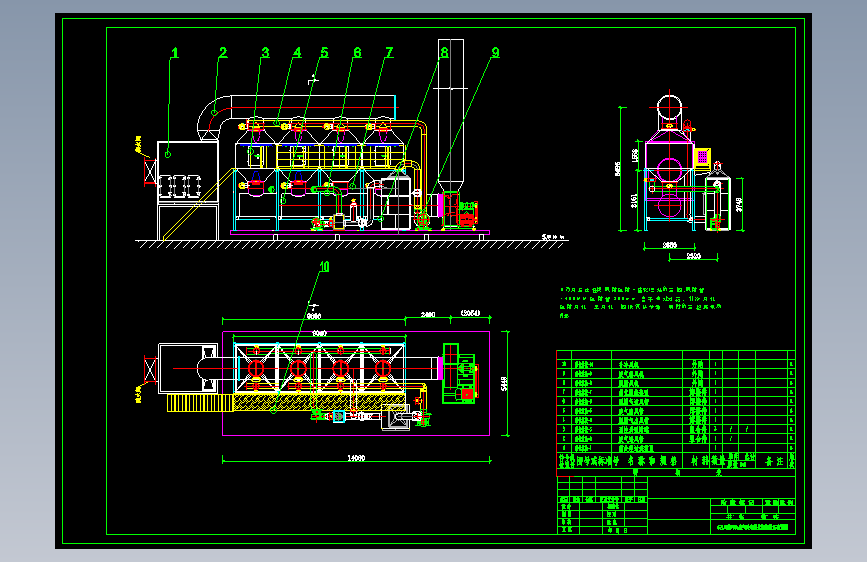Pick the 2480 dimension in plan view

pyautogui.click(x=427, y=315)
